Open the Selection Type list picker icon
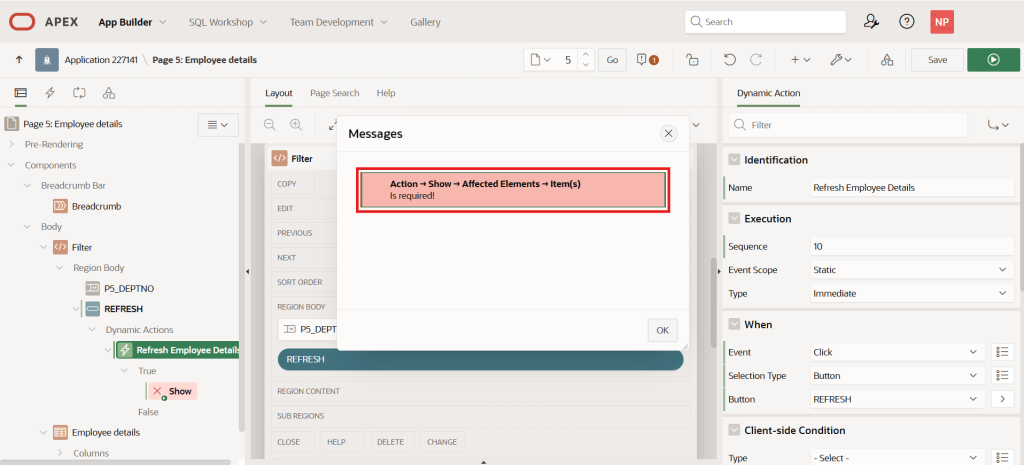The width and height of the screenshot is (1024, 465). [x=1002, y=376]
